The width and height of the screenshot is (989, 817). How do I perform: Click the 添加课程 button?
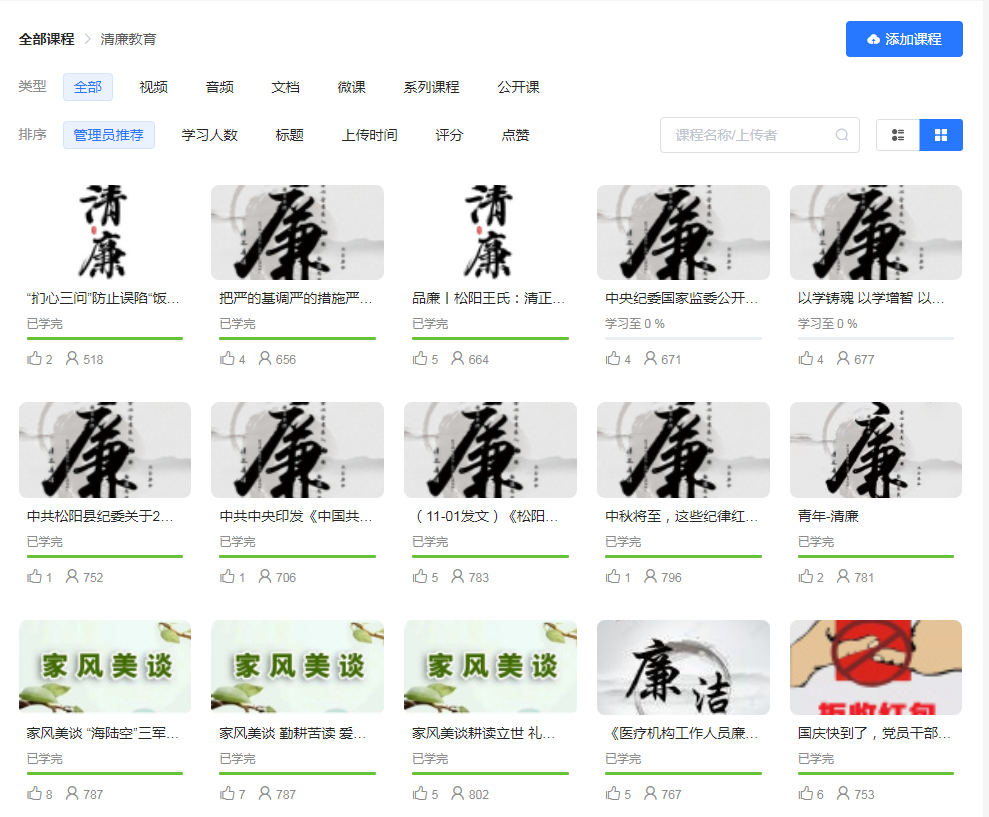pos(904,39)
